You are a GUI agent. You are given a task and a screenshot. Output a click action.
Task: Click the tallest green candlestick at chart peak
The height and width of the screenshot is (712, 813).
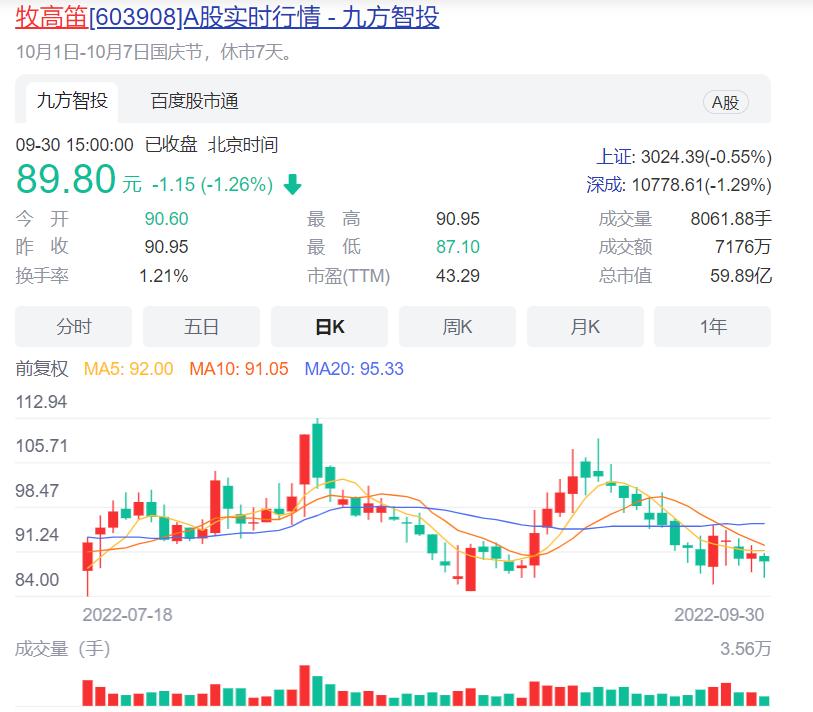[317, 451]
